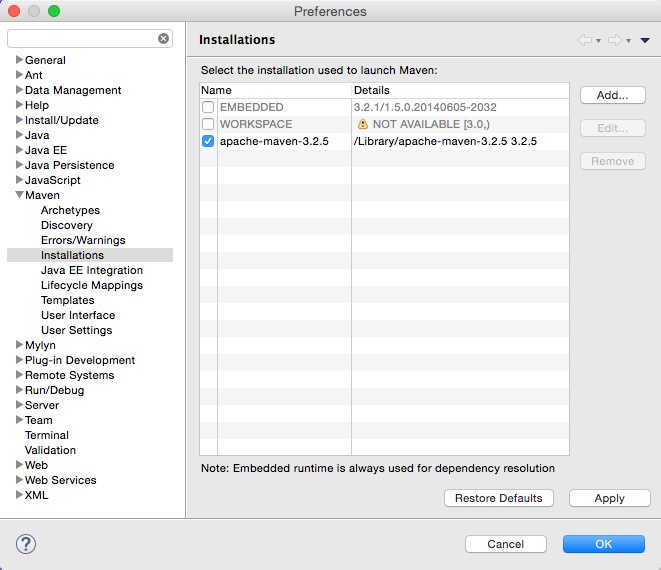The image size is (661, 570).
Task: Open Maven Archetypes preferences
Action: 70,210
